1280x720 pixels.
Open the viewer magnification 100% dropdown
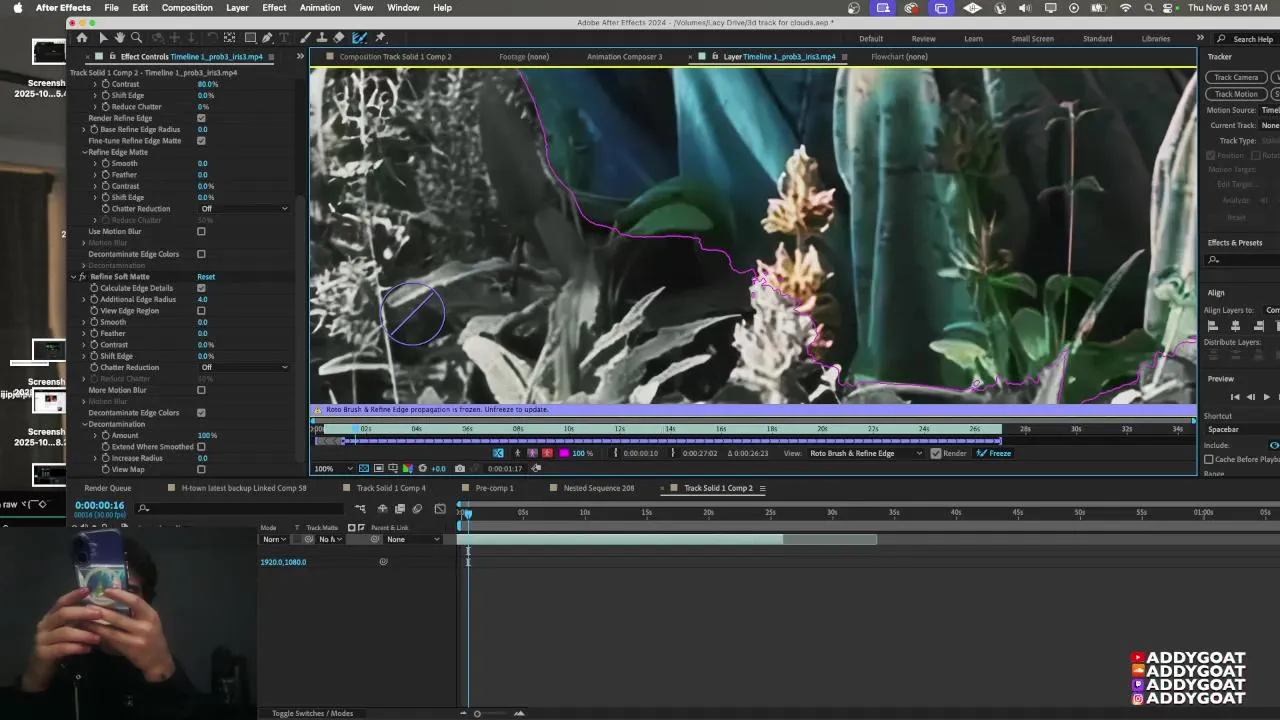(x=333, y=468)
